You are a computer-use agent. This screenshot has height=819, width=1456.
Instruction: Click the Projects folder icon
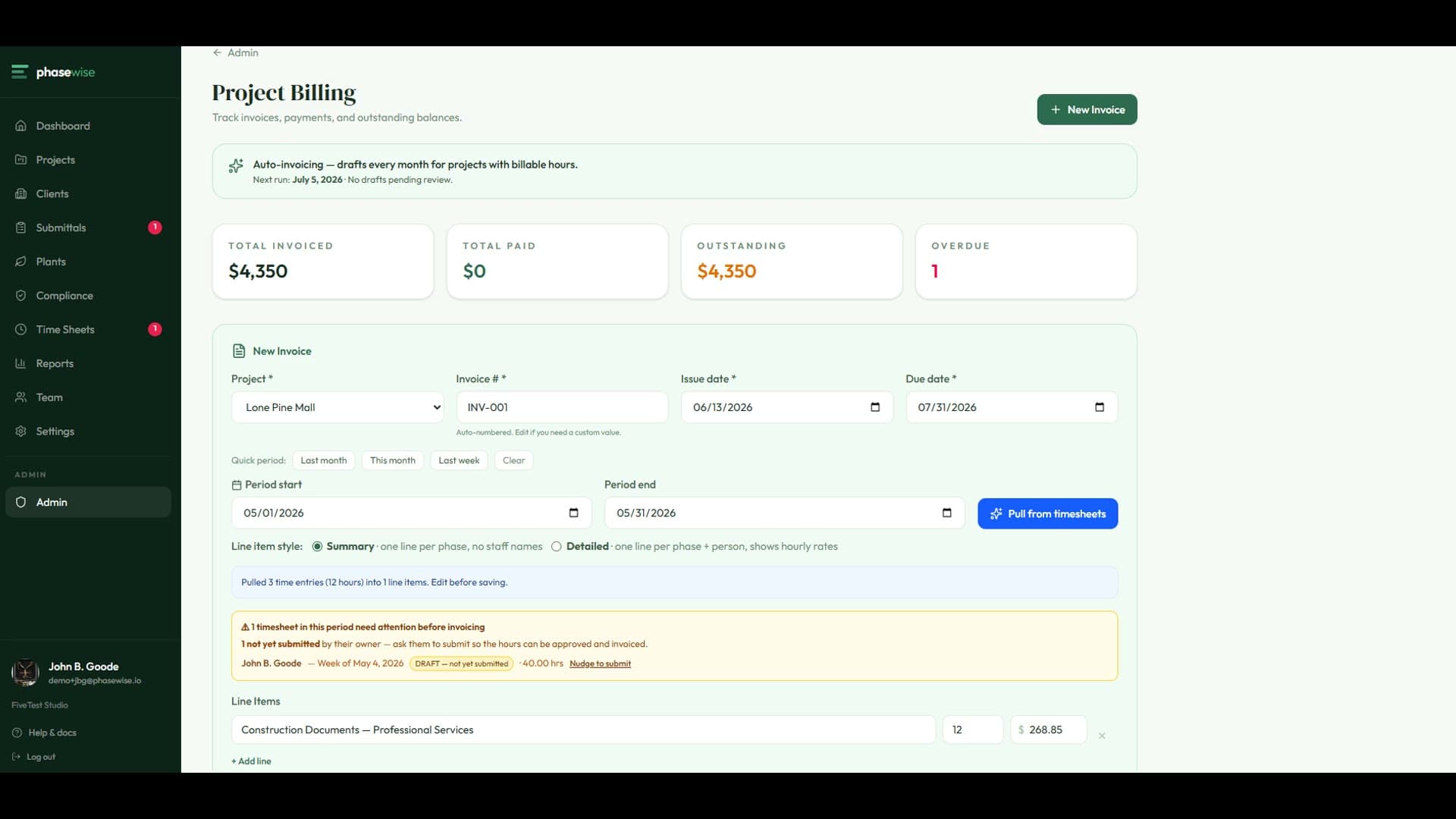20,160
